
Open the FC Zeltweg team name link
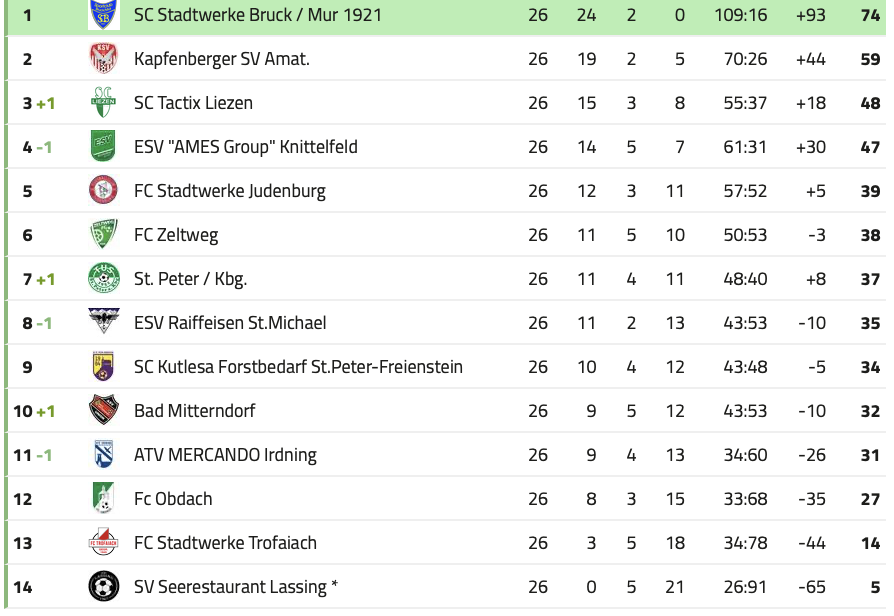[176, 234]
